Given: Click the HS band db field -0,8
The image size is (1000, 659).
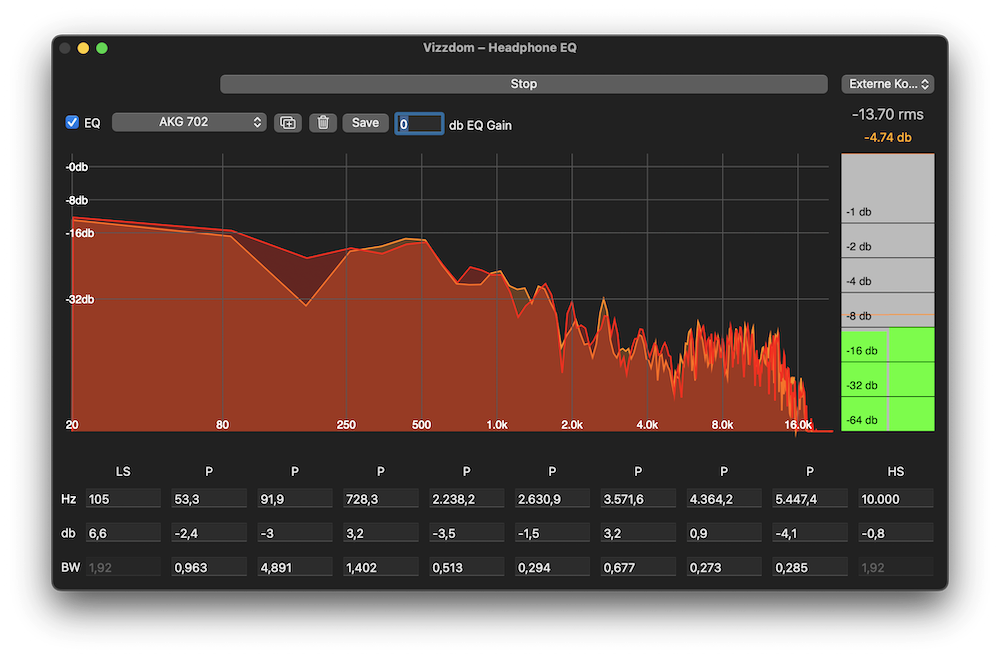Looking at the screenshot, I should [896, 533].
